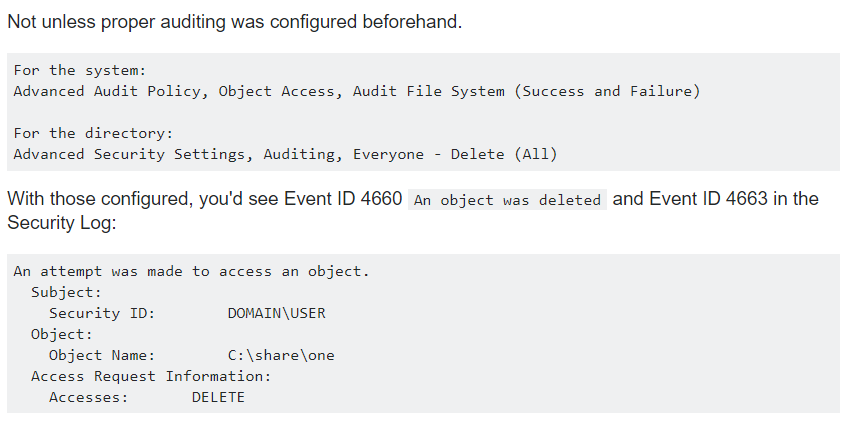This screenshot has width=862, height=425.
Task: Click the "Access Request Information:" line
Action: (x=151, y=377)
